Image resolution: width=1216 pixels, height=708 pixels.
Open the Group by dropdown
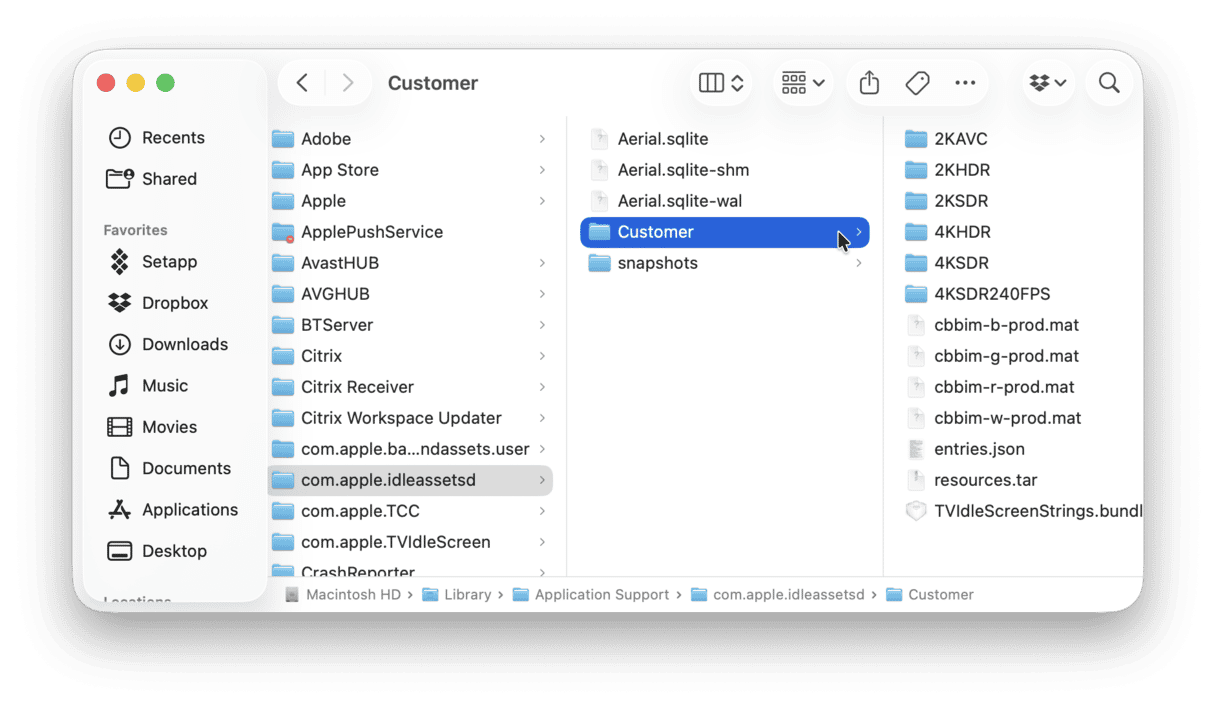click(803, 83)
